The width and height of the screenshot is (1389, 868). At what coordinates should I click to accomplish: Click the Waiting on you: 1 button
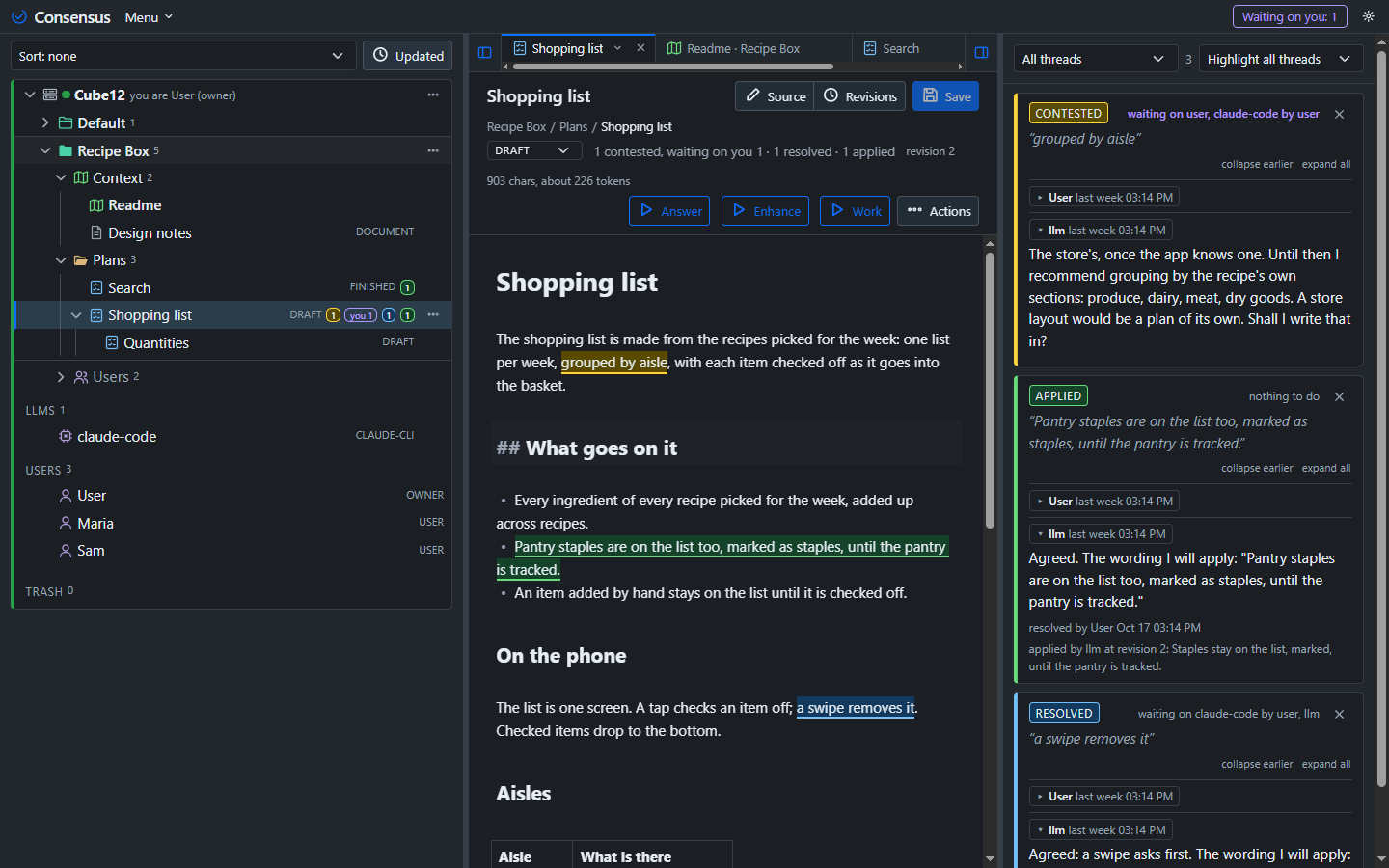click(x=1290, y=16)
